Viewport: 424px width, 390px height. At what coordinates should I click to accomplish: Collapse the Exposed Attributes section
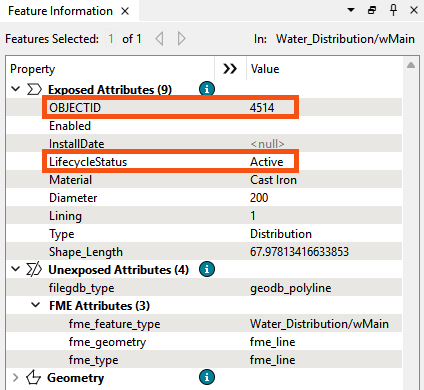point(16,89)
